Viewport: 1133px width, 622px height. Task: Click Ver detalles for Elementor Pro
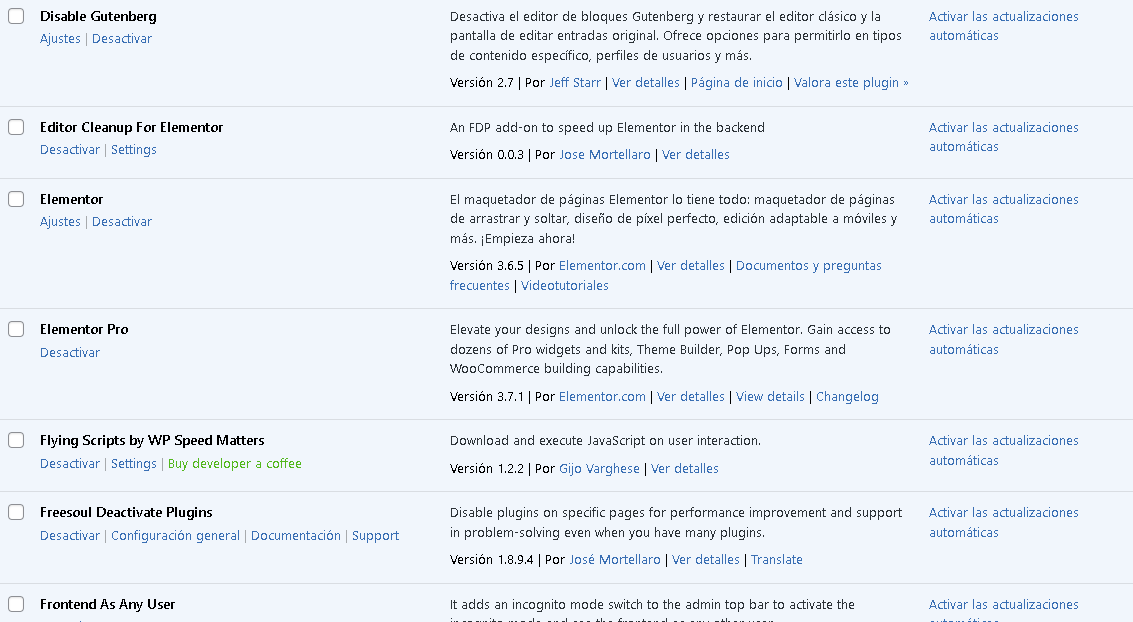click(x=691, y=397)
